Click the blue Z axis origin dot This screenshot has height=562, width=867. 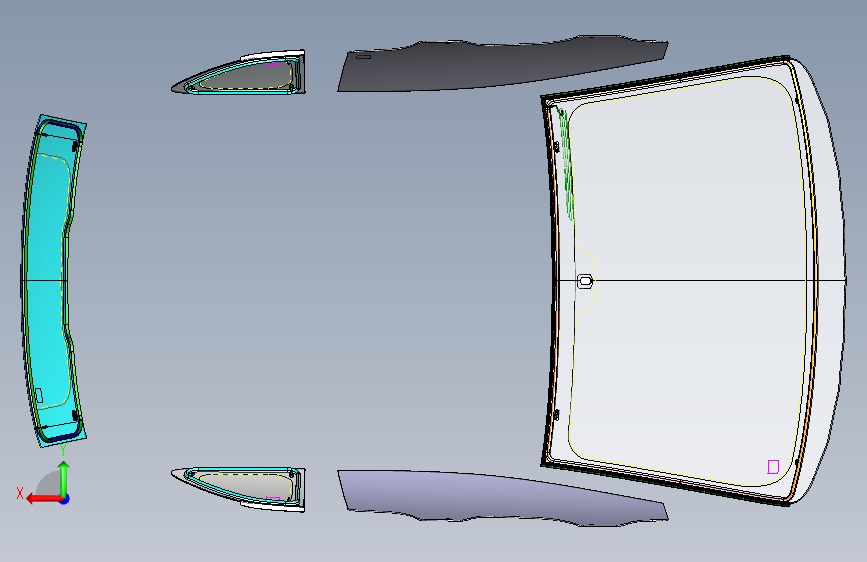pyautogui.click(x=65, y=499)
